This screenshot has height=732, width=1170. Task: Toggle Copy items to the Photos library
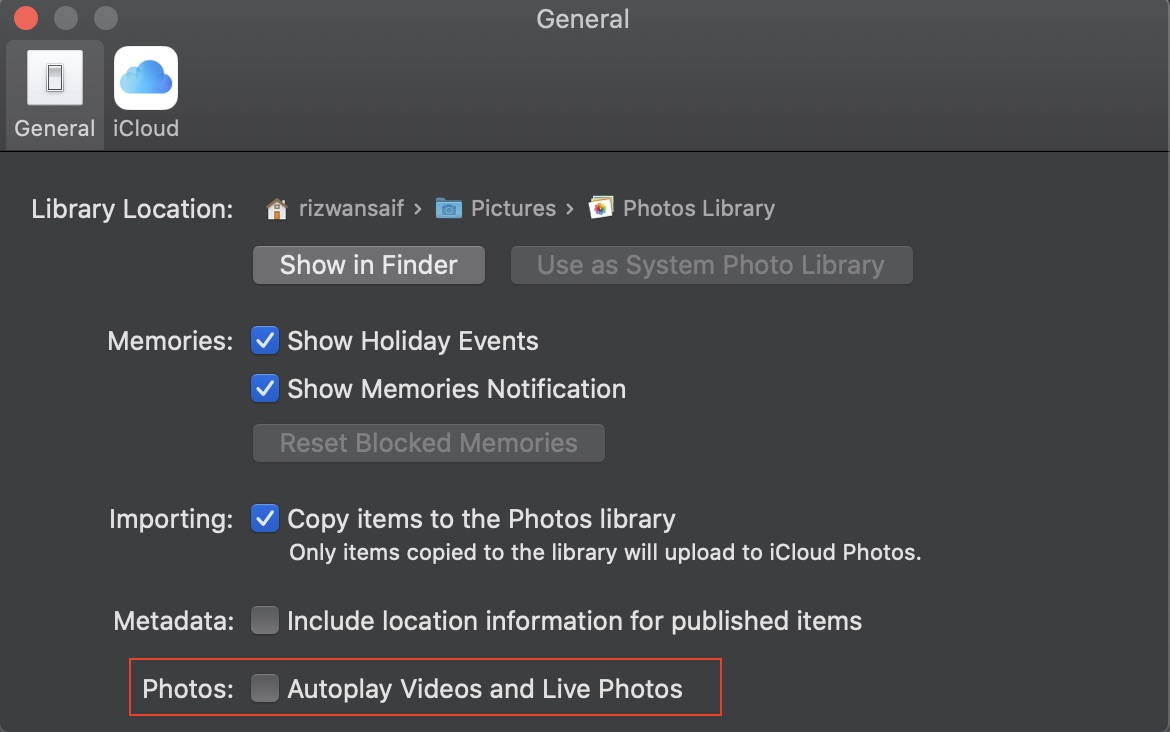click(265, 519)
